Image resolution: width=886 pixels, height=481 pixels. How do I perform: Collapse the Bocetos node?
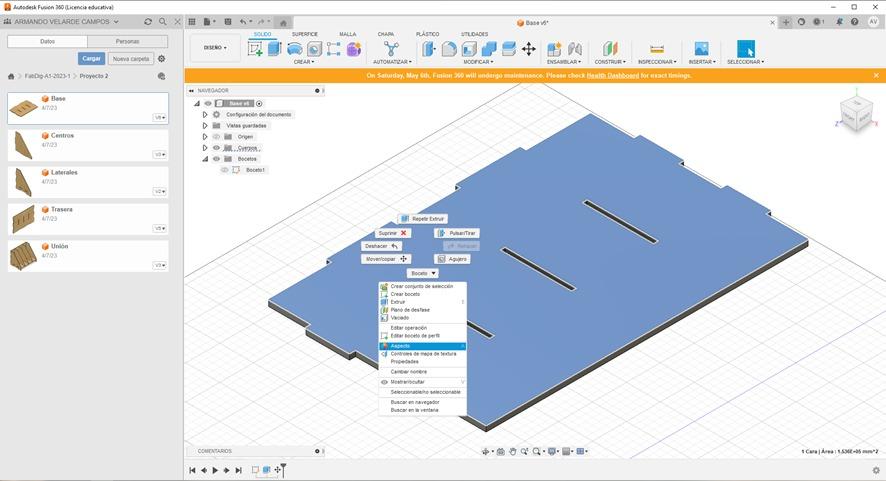point(205,159)
